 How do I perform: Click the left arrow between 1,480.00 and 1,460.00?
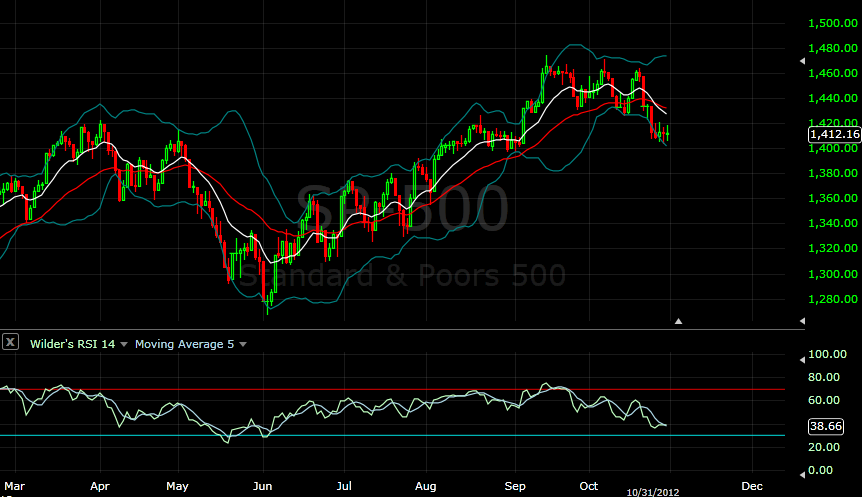tap(802, 61)
